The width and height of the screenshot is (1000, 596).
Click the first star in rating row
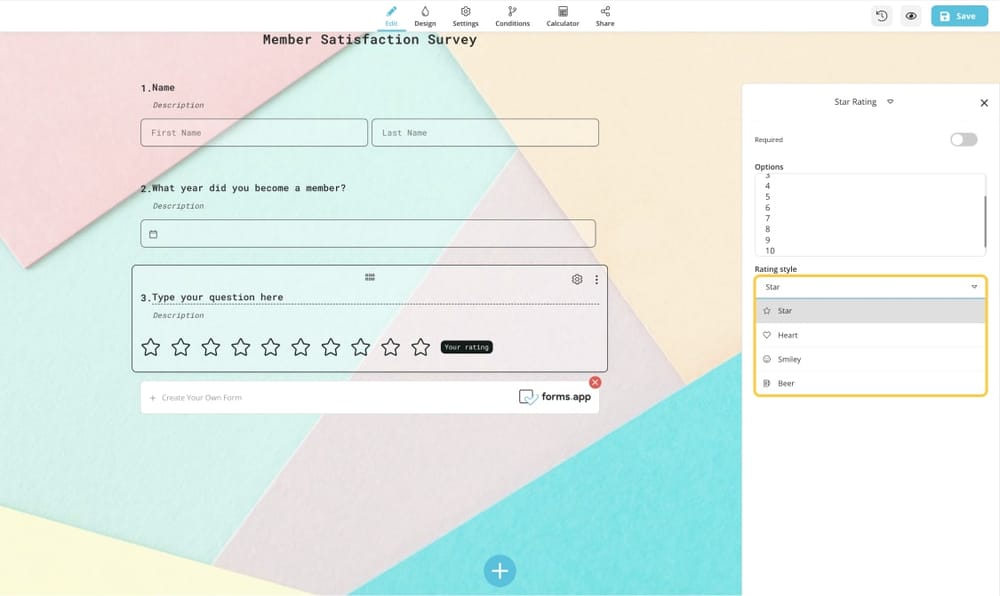(151, 347)
